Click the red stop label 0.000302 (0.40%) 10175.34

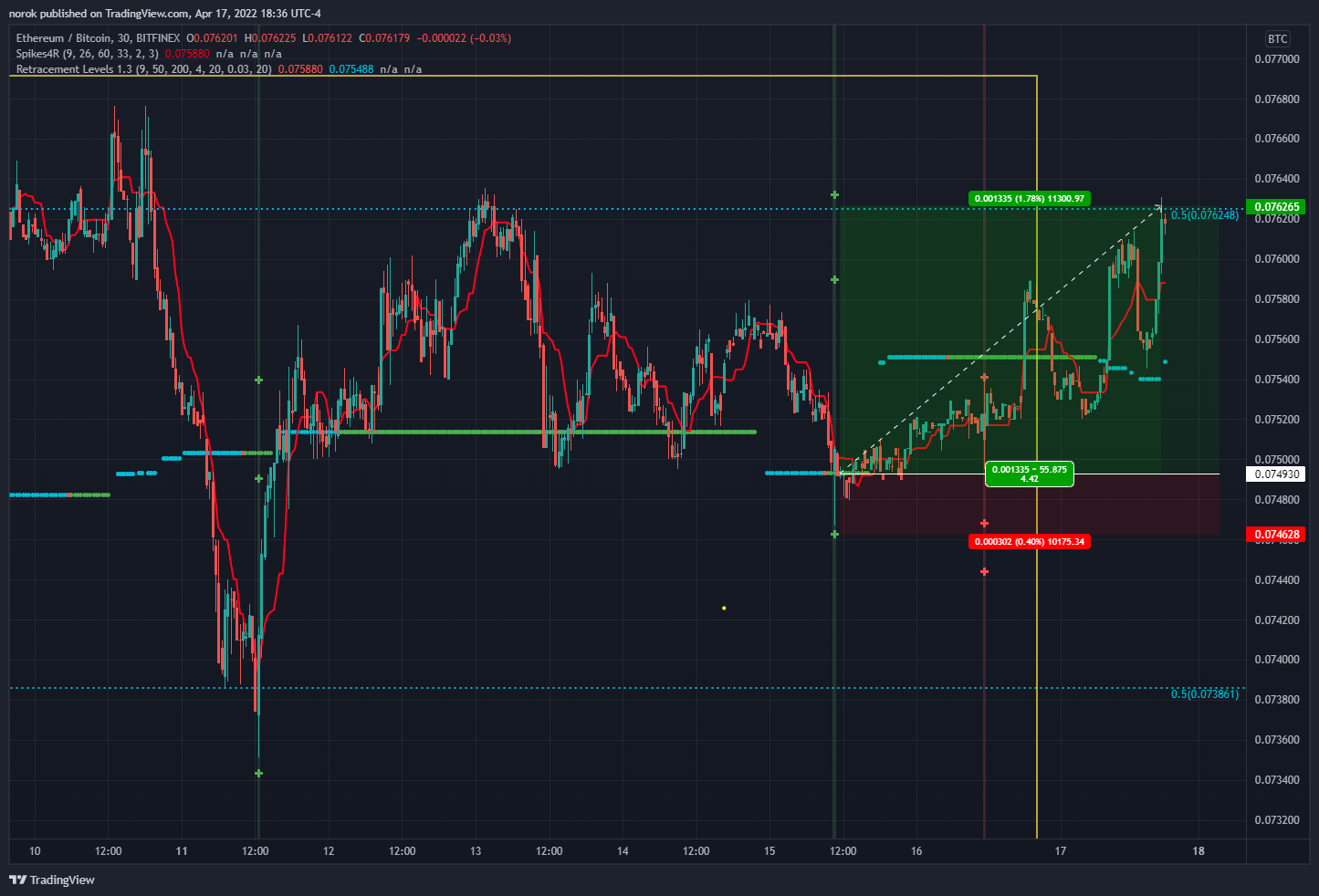pos(1029,542)
